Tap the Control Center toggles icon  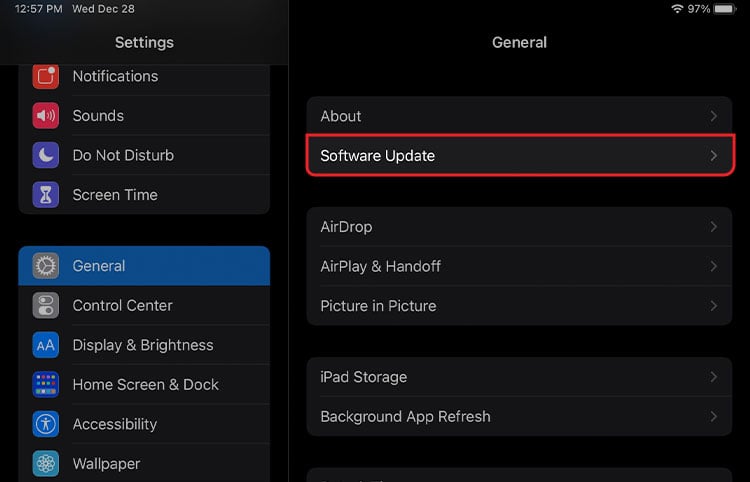pos(46,305)
